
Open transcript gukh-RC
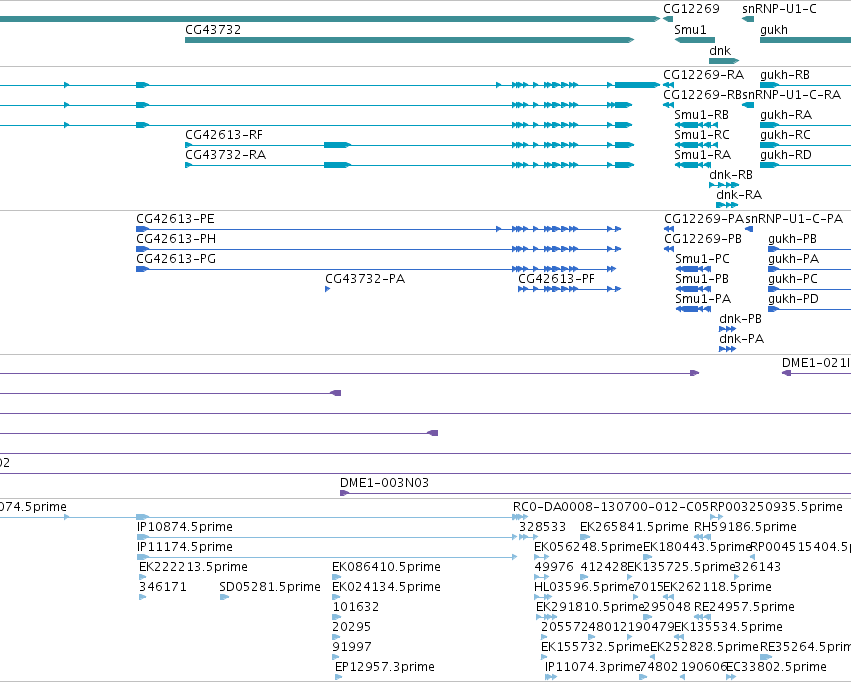(785, 135)
